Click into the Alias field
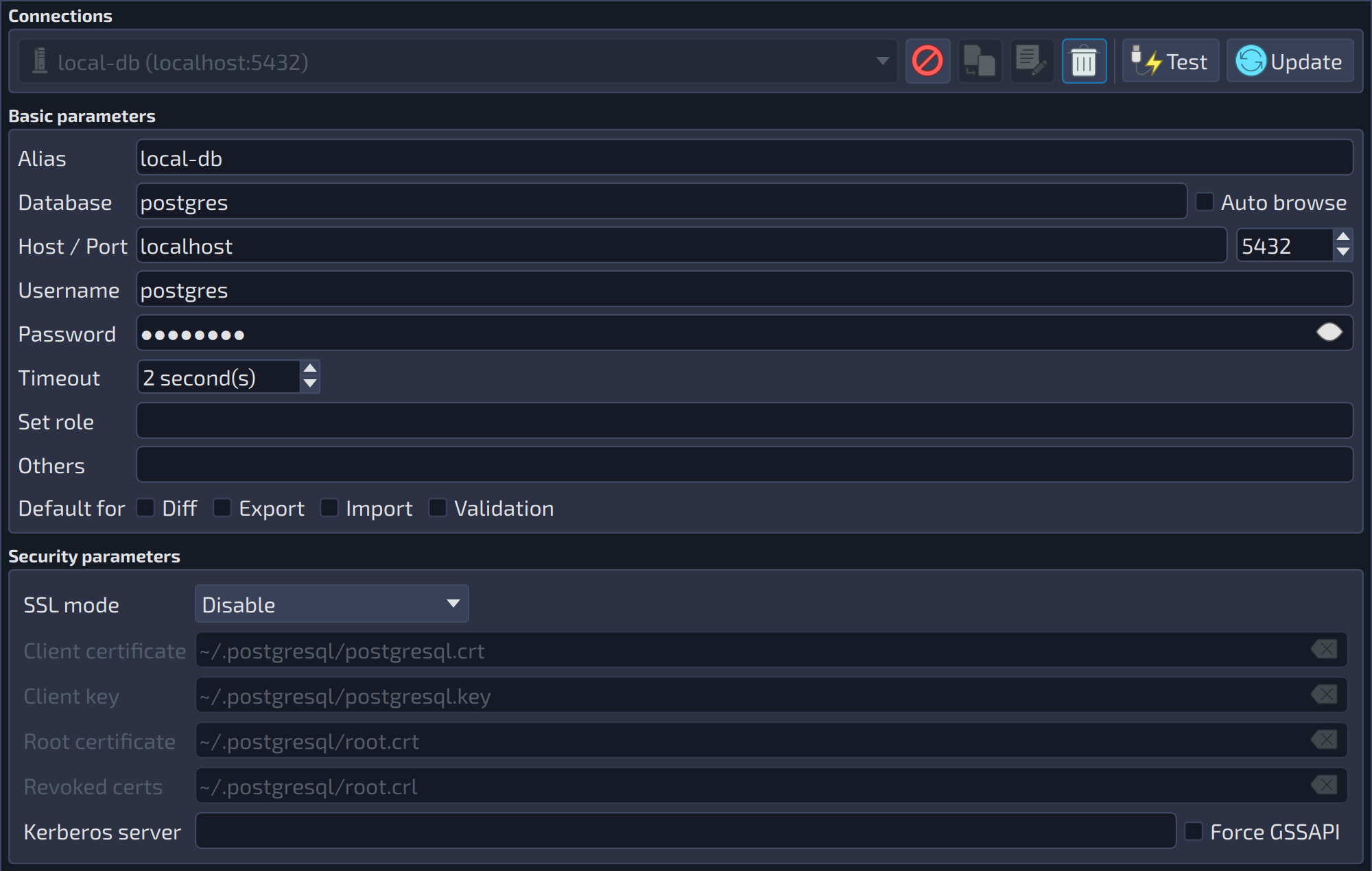The width and height of the screenshot is (1372, 871). pos(744,158)
